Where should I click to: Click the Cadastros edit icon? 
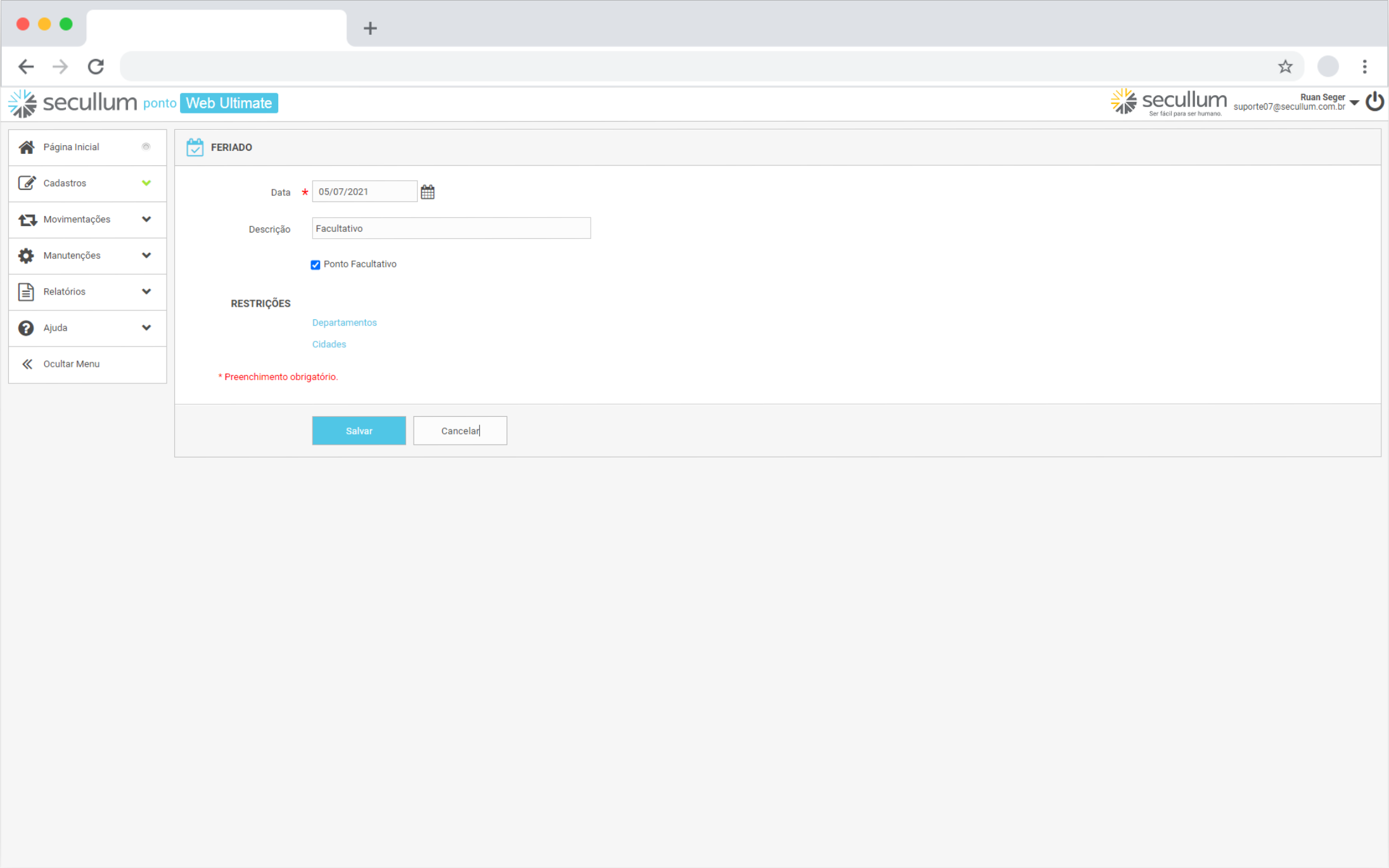[x=27, y=183]
